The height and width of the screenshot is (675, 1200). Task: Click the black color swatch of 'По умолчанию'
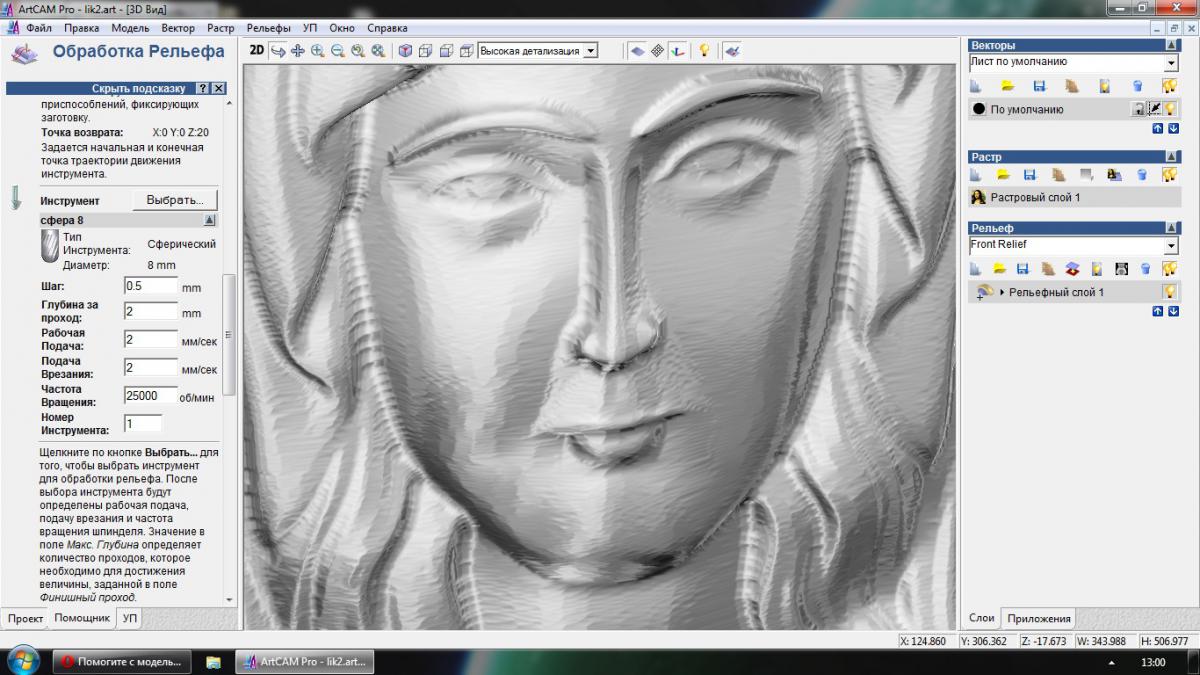coord(979,109)
